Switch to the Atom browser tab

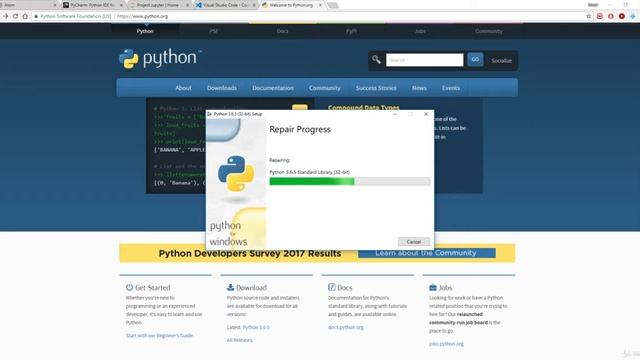coord(29,5)
